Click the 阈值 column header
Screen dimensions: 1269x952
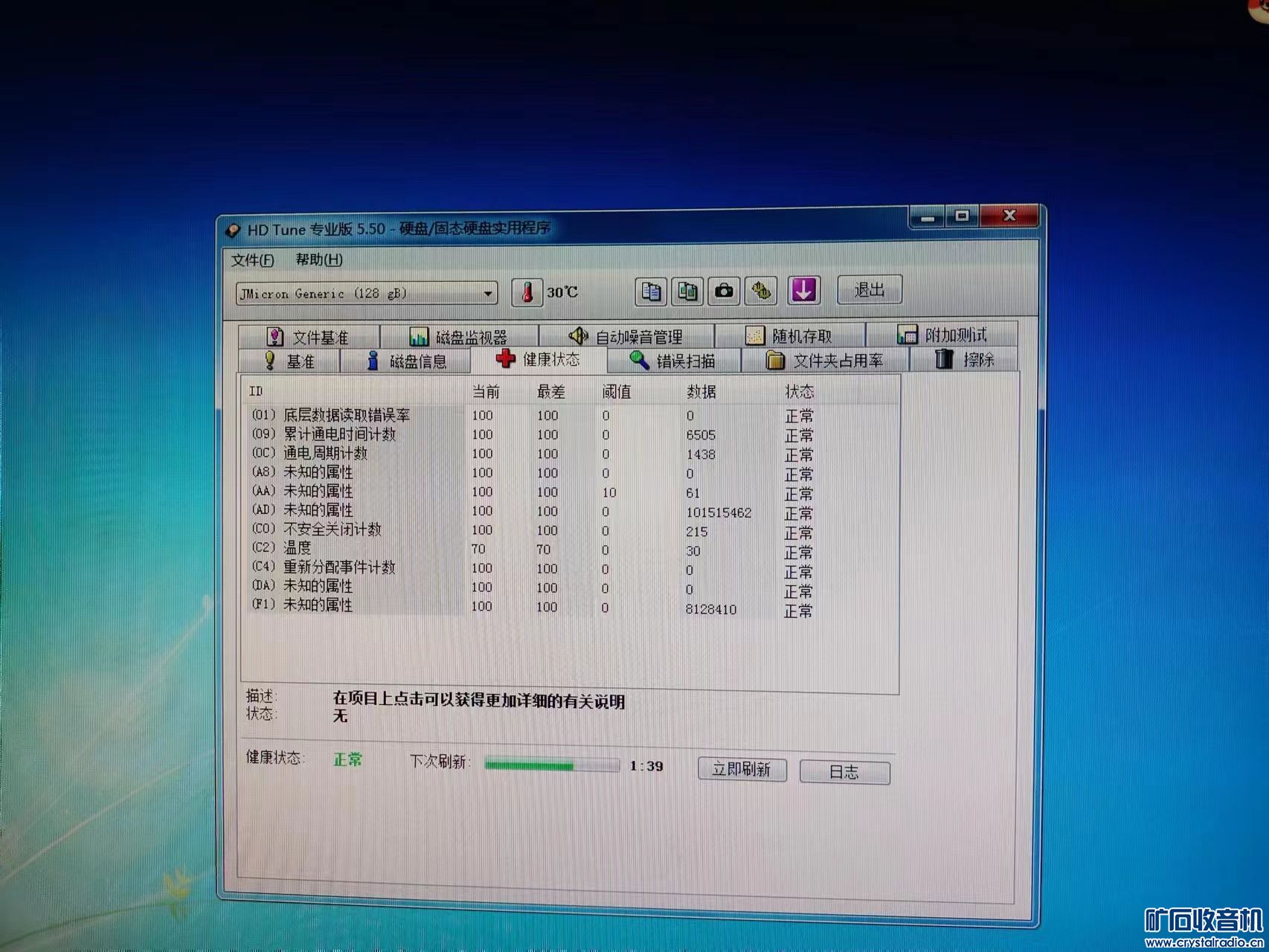(x=617, y=391)
